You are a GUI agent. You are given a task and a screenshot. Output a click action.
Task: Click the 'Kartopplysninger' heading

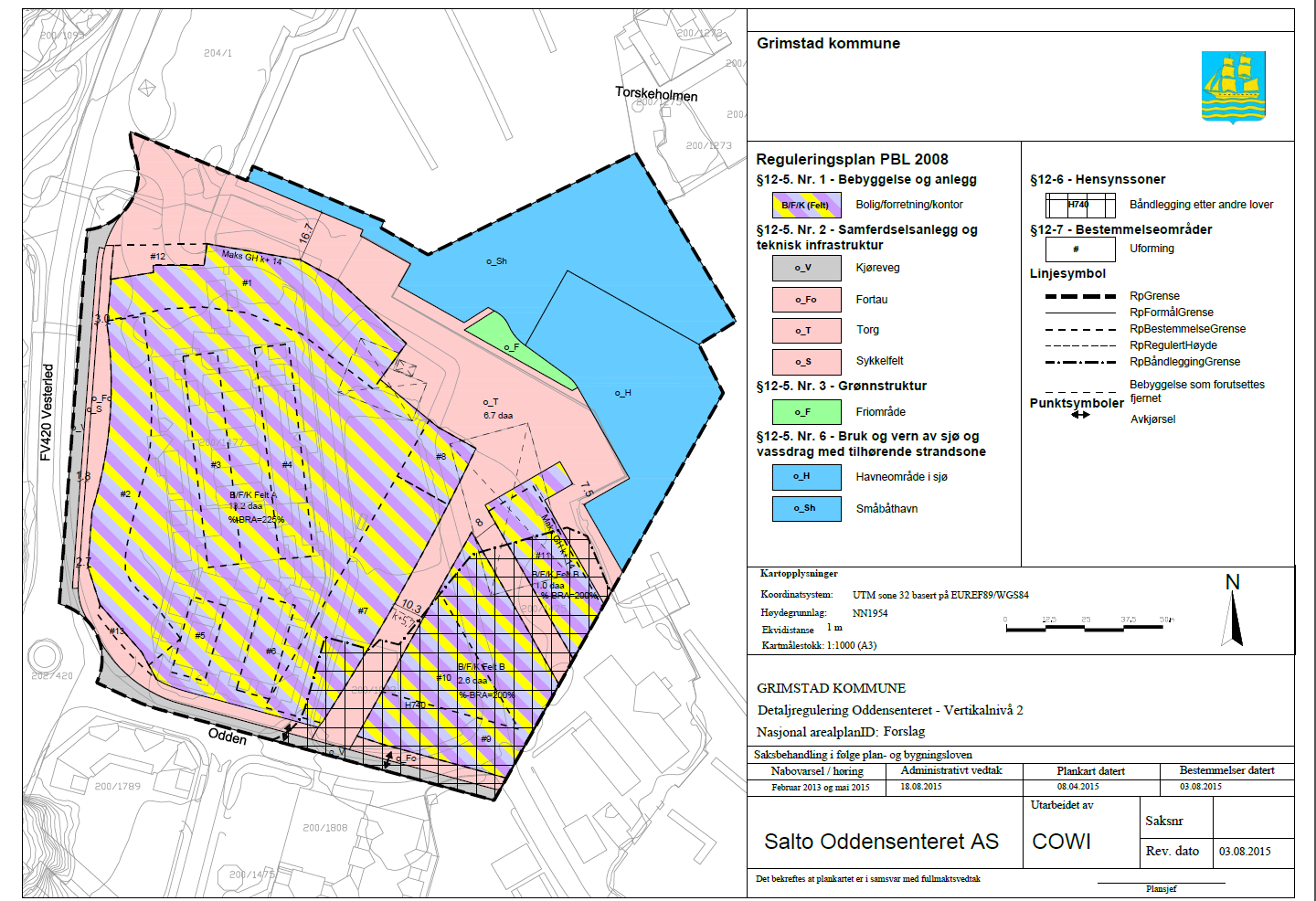[799, 574]
